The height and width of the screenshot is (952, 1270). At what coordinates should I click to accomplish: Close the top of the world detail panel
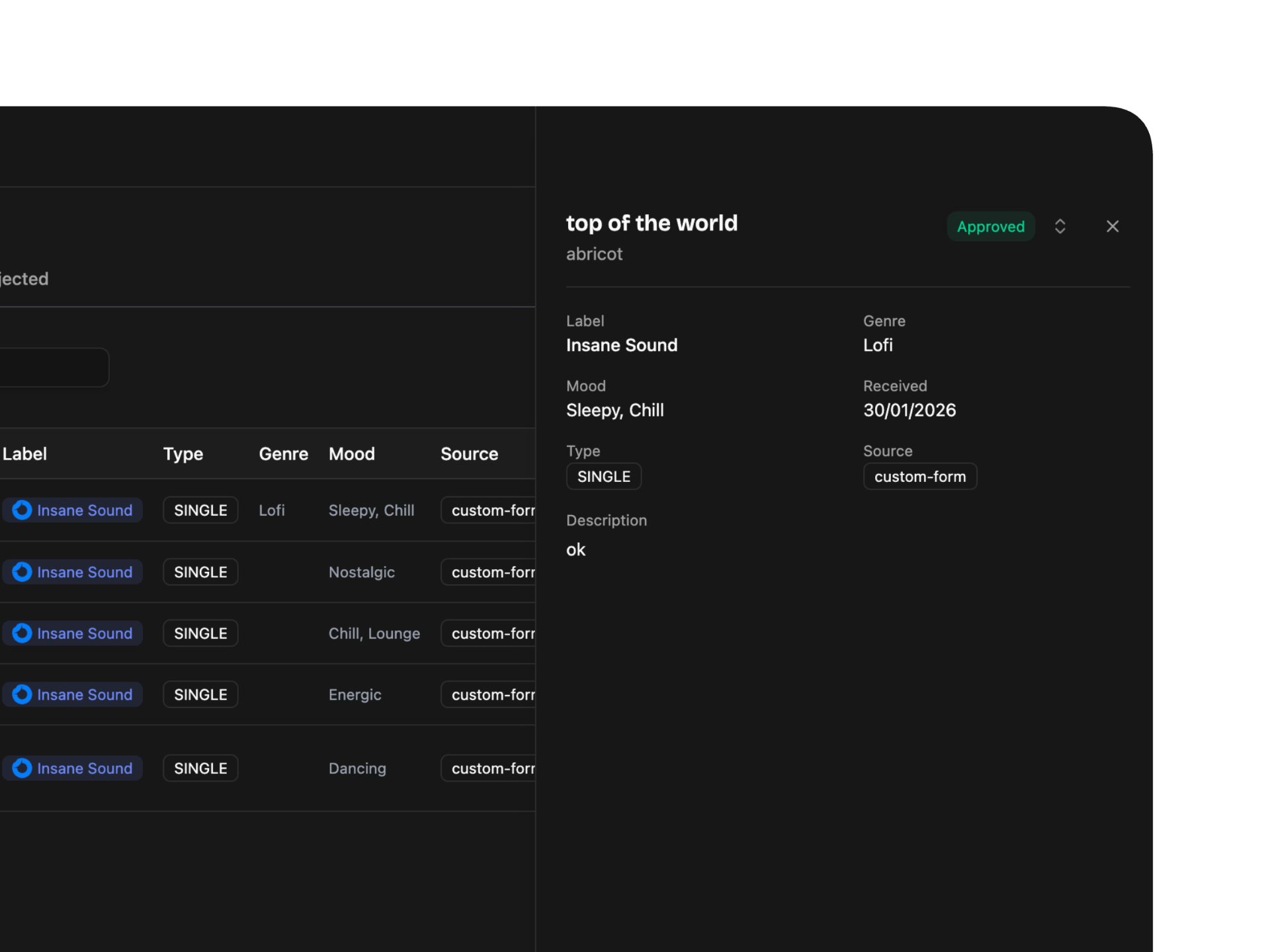tap(1113, 226)
